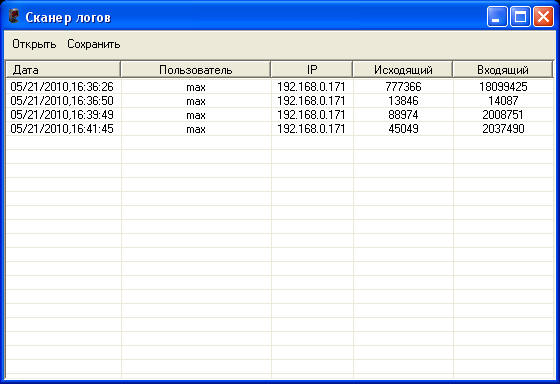Click IP 192.168.0.171 in the 16:39:49 row
The height and width of the screenshot is (384, 560).
coord(311,115)
